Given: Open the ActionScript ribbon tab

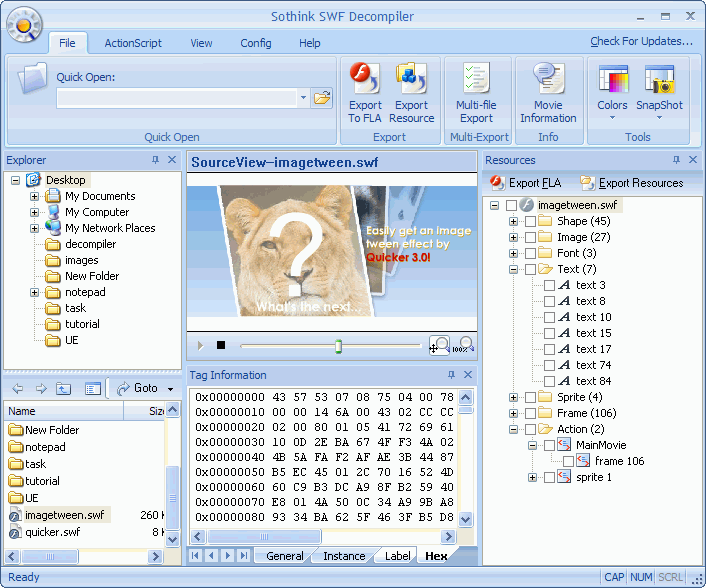Looking at the screenshot, I should (133, 43).
